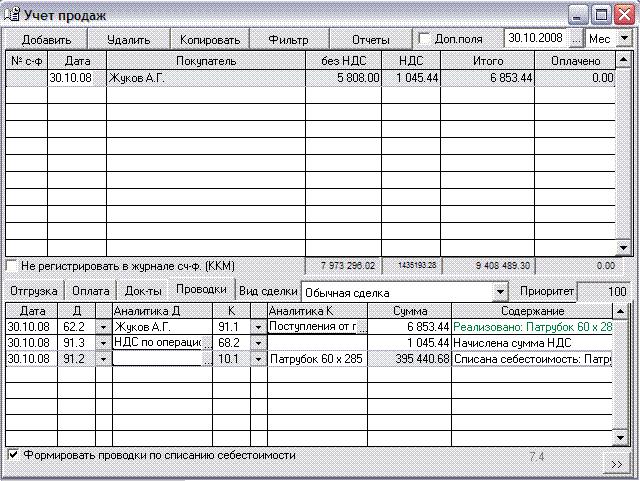Click the double-arrow expand button at bottom right
Screen dimensions: 640x481
point(617,465)
